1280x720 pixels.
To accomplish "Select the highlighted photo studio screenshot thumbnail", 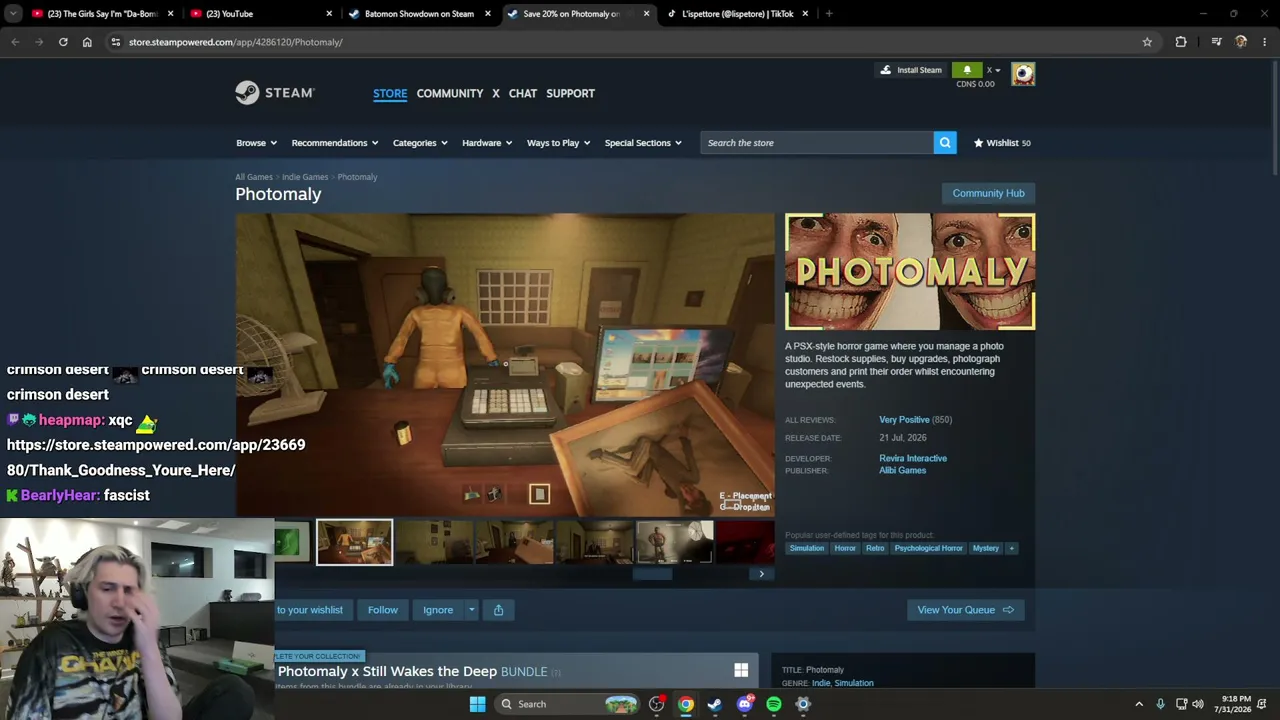I will click(355, 542).
